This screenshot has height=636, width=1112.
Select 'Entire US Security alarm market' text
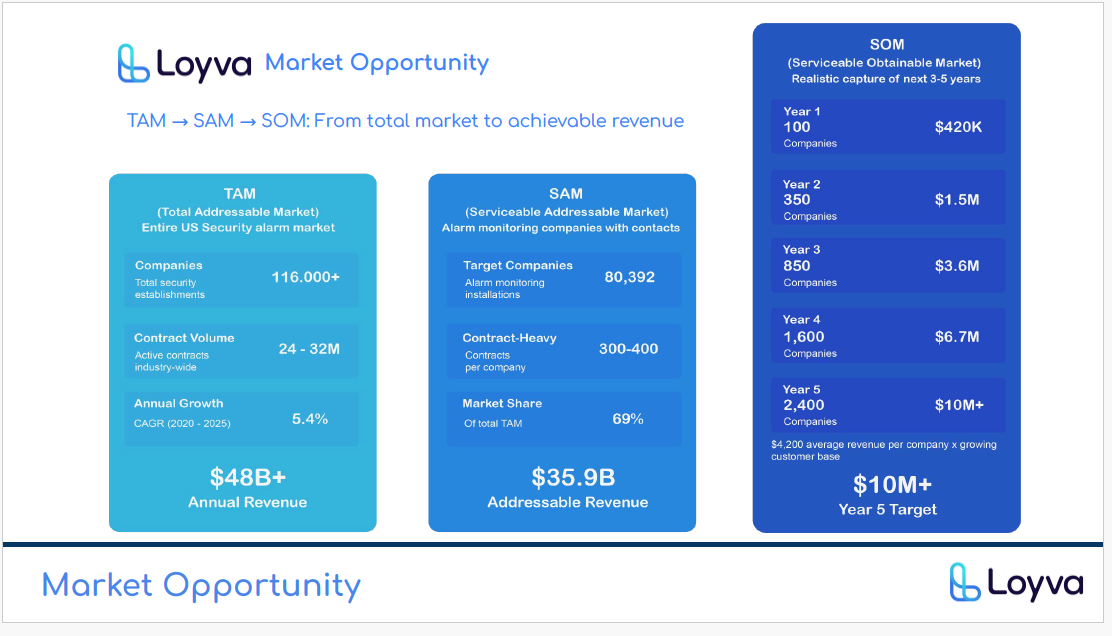click(x=238, y=228)
